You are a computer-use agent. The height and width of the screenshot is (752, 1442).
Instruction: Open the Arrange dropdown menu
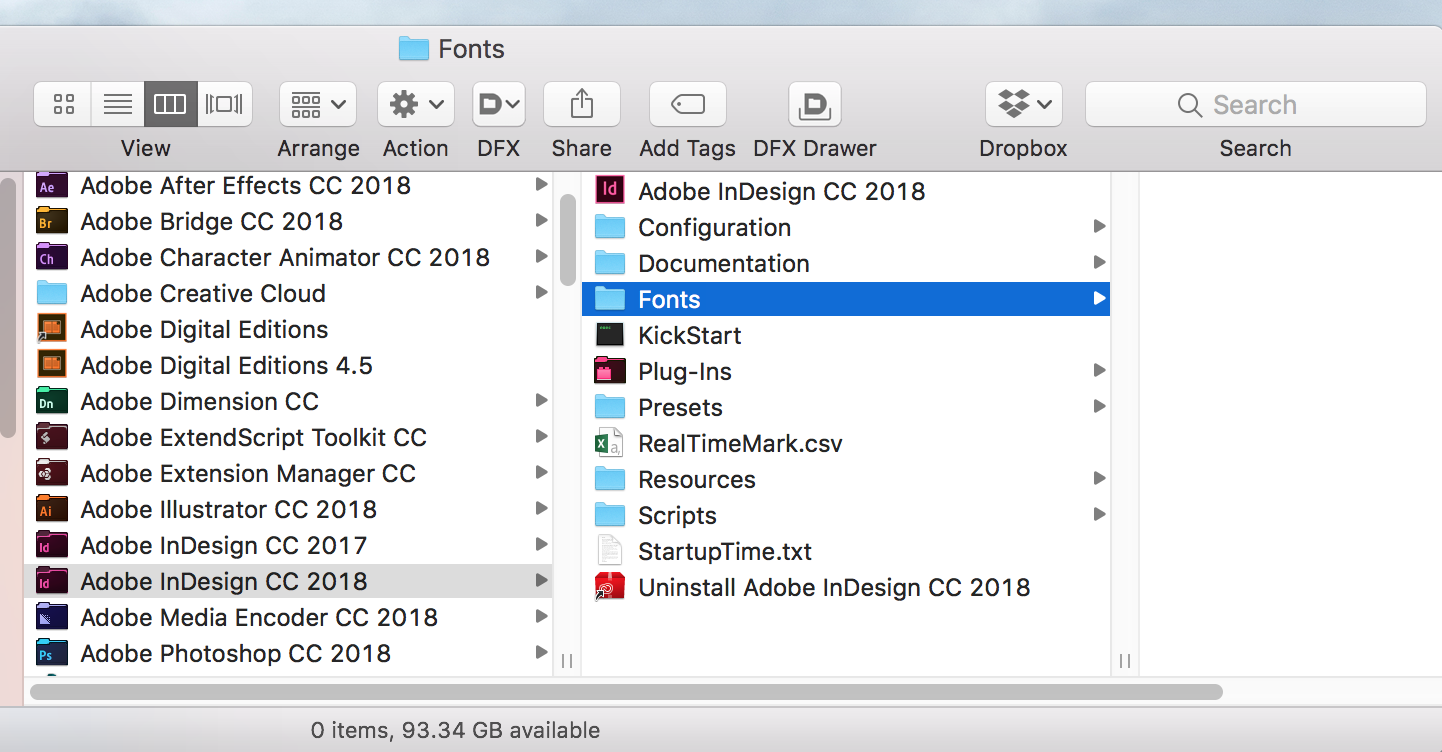[x=318, y=104]
